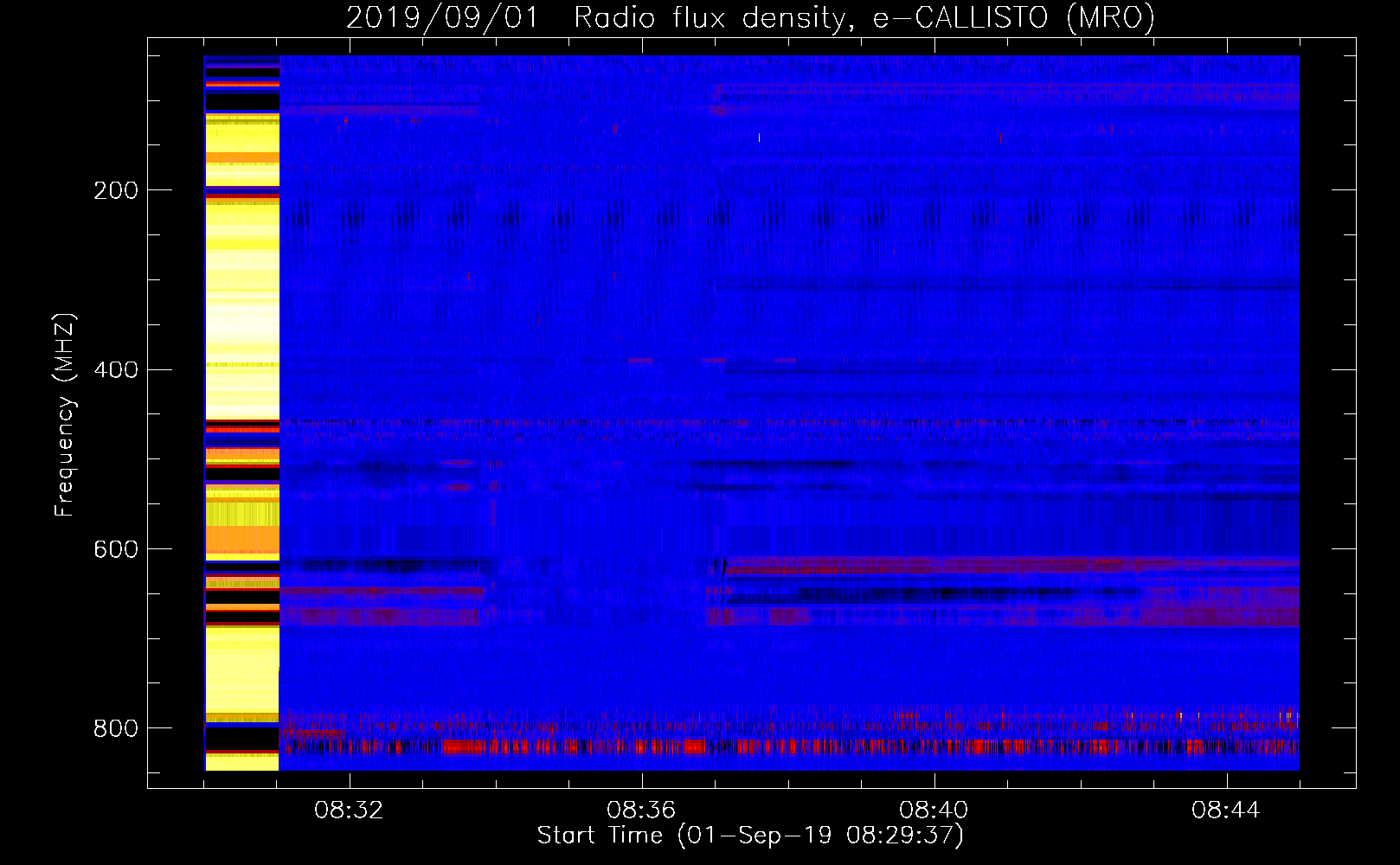Click the 600 frequency tick label

click(x=116, y=550)
